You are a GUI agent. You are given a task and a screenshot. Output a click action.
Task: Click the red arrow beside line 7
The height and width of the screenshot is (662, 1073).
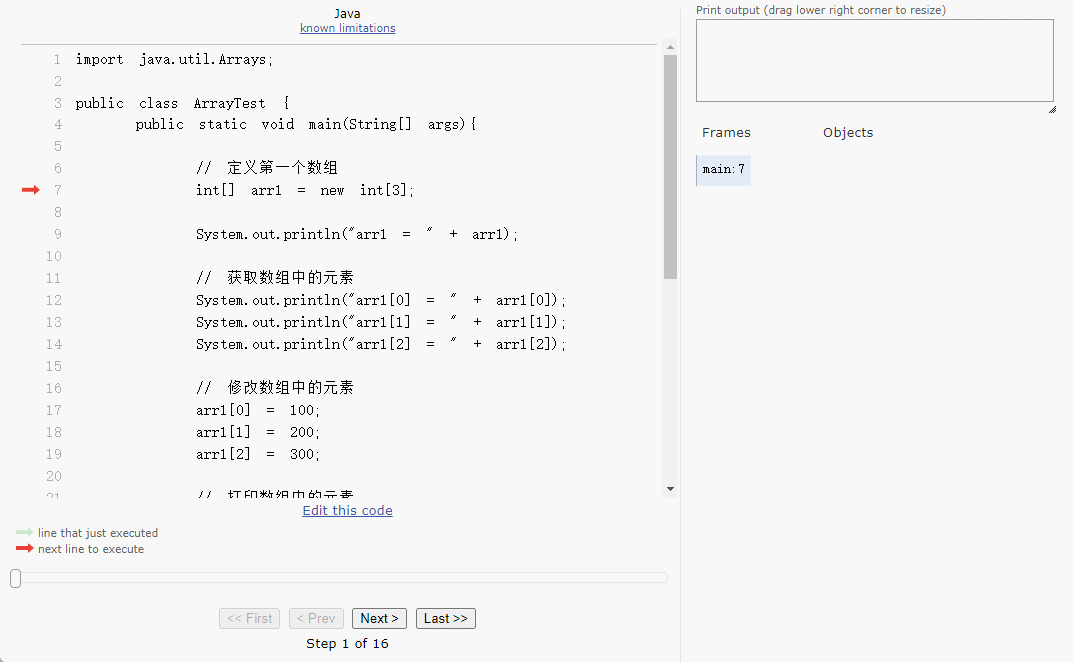coord(30,190)
